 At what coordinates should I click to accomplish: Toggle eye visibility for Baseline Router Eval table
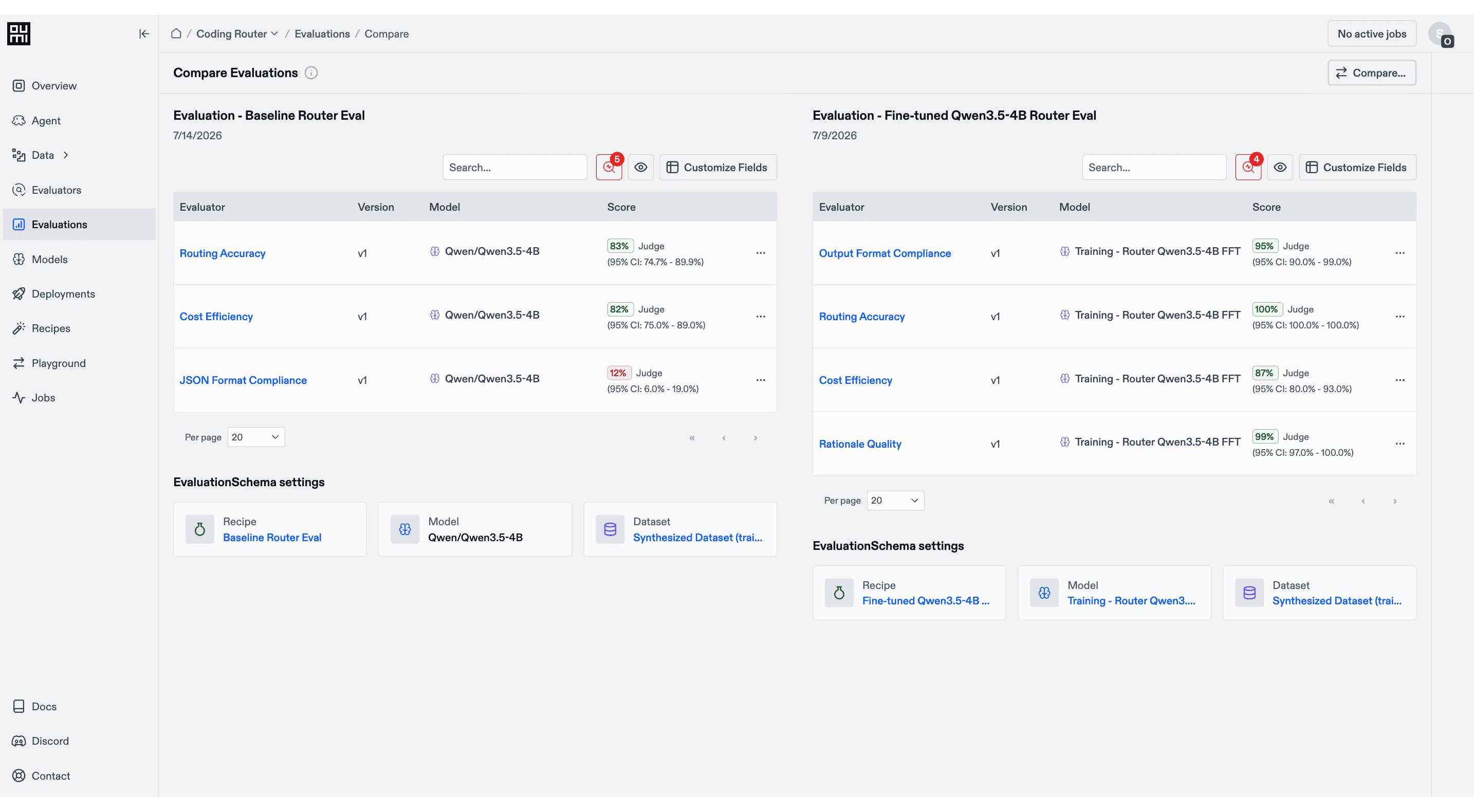(x=641, y=167)
